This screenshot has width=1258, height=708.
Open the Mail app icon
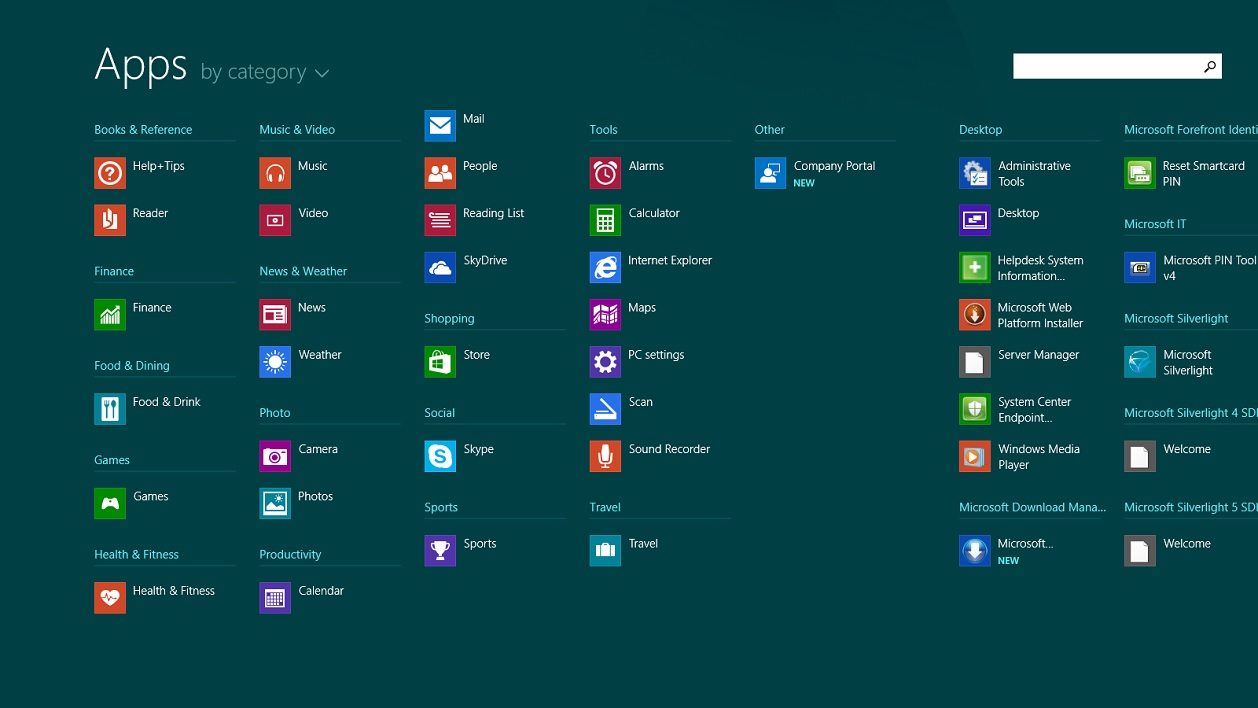click(440, 126)
